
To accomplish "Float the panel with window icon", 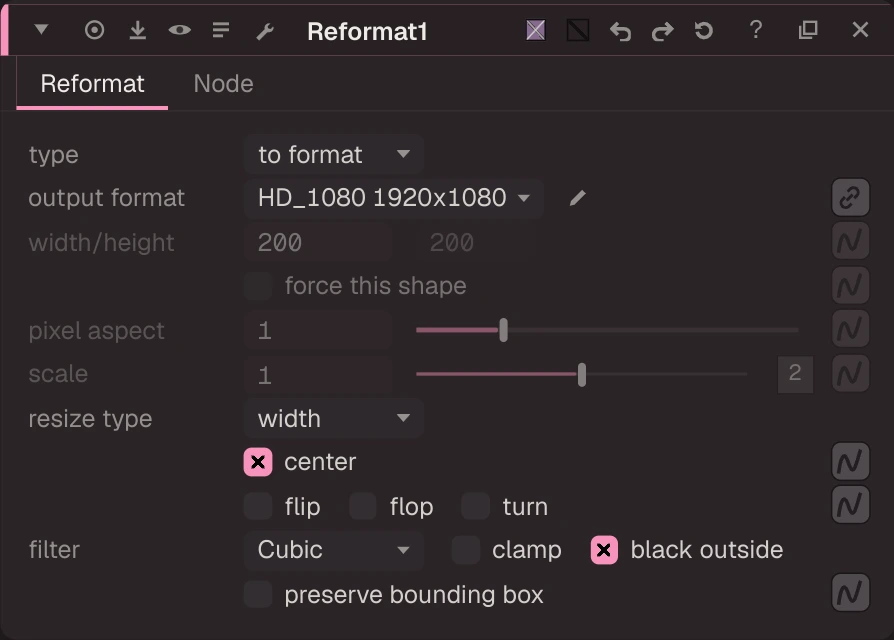I will 808,30.
